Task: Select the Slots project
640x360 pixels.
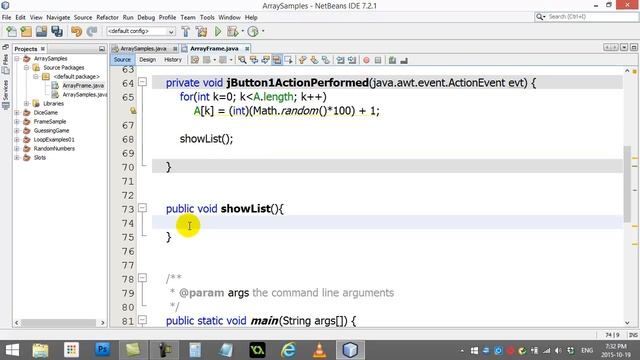Action: [x=40, y=158]
